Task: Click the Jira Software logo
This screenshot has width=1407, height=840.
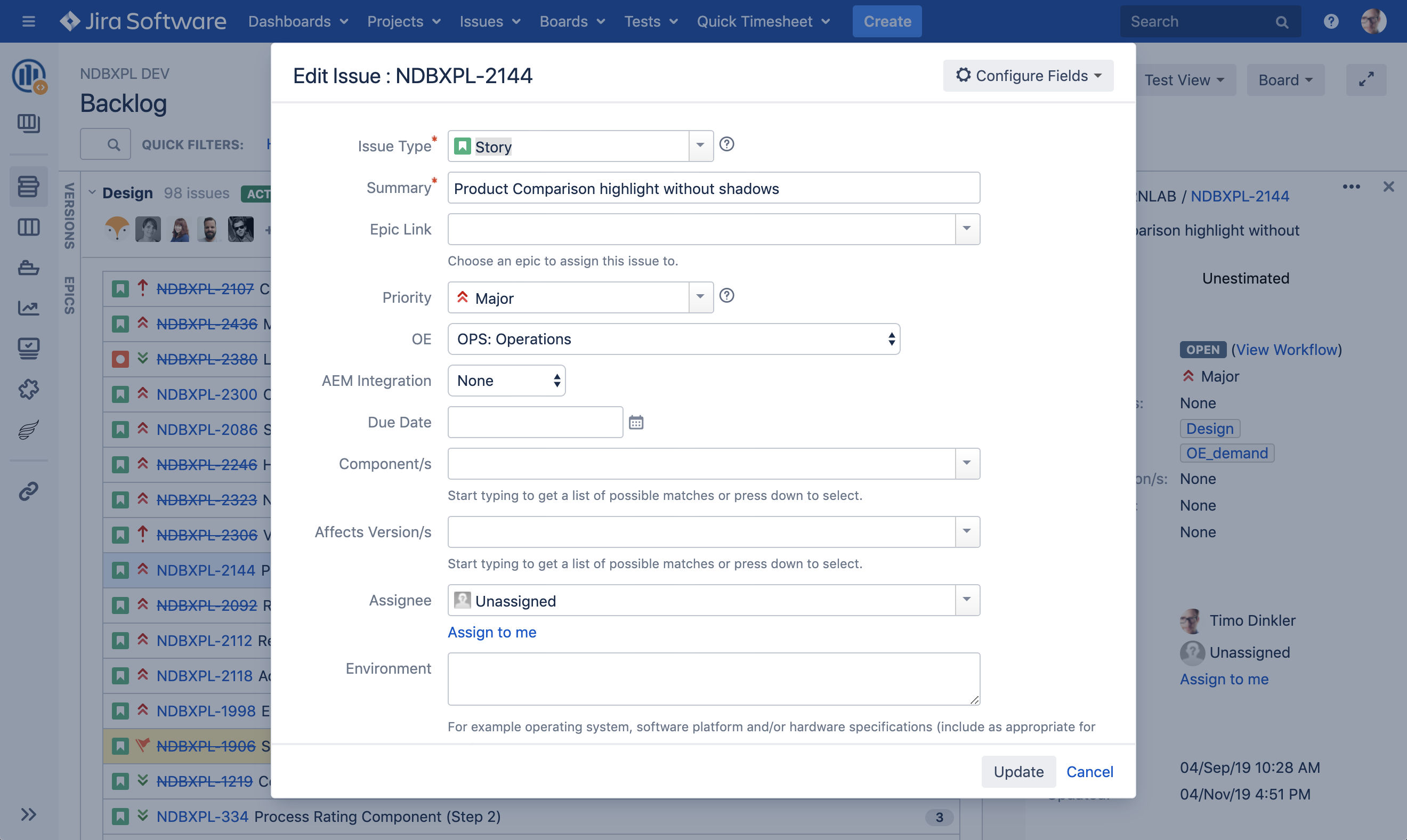Action: (143, 21)
